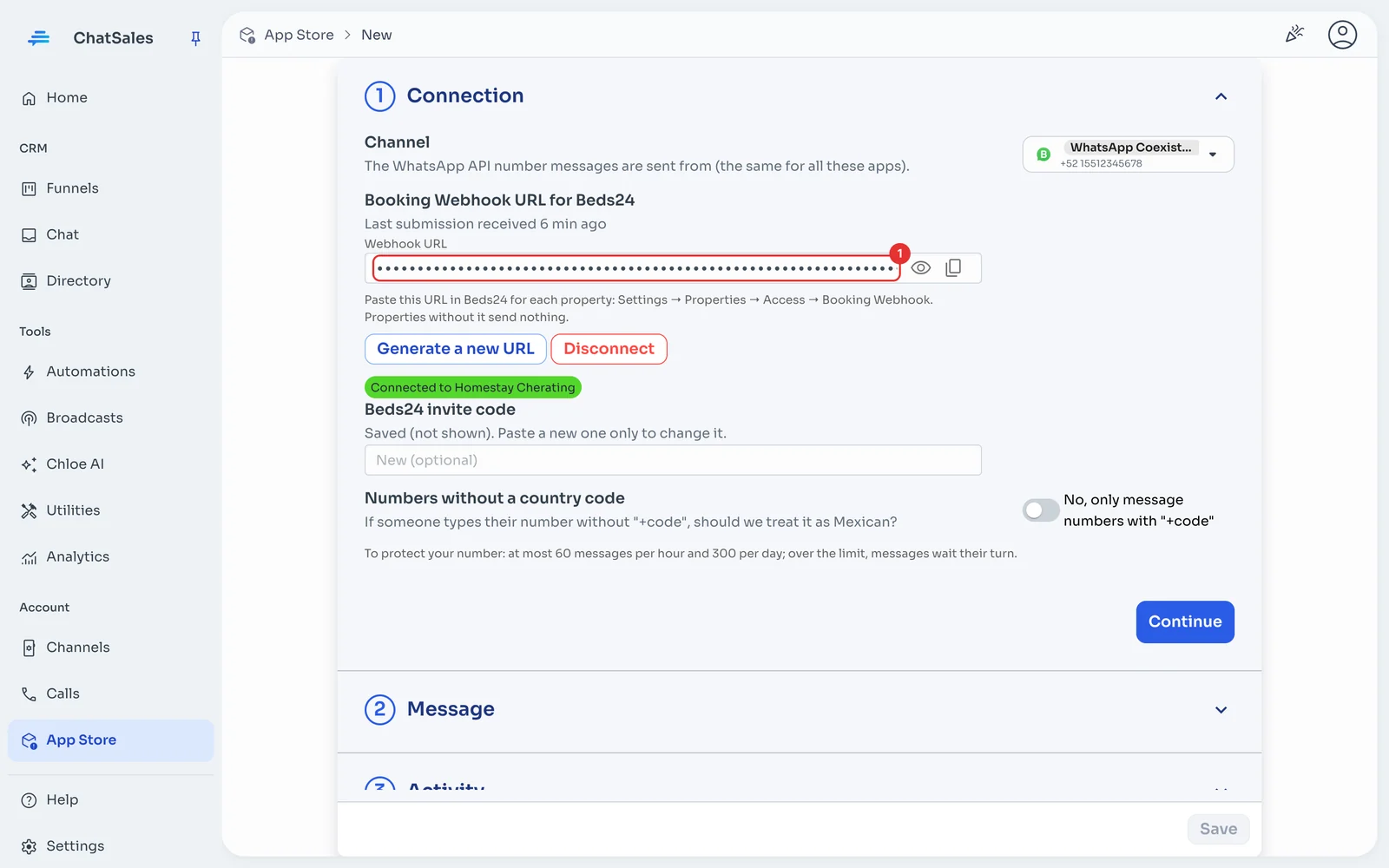Pin the ChatSales sidebar
The image size is (1389, 868).
click(195, 38)
